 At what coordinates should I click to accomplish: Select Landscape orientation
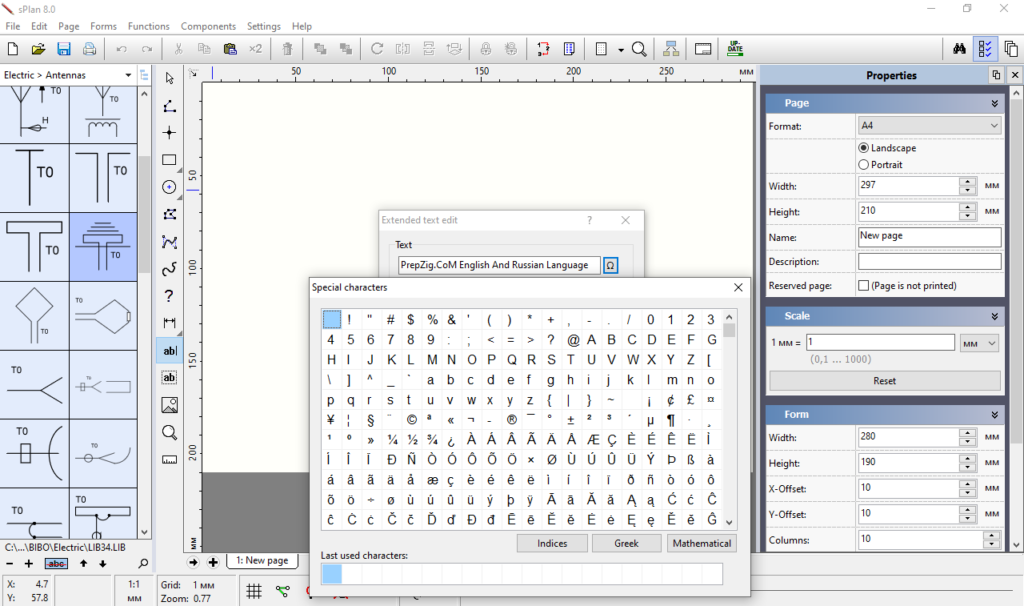tap(864, 148)
